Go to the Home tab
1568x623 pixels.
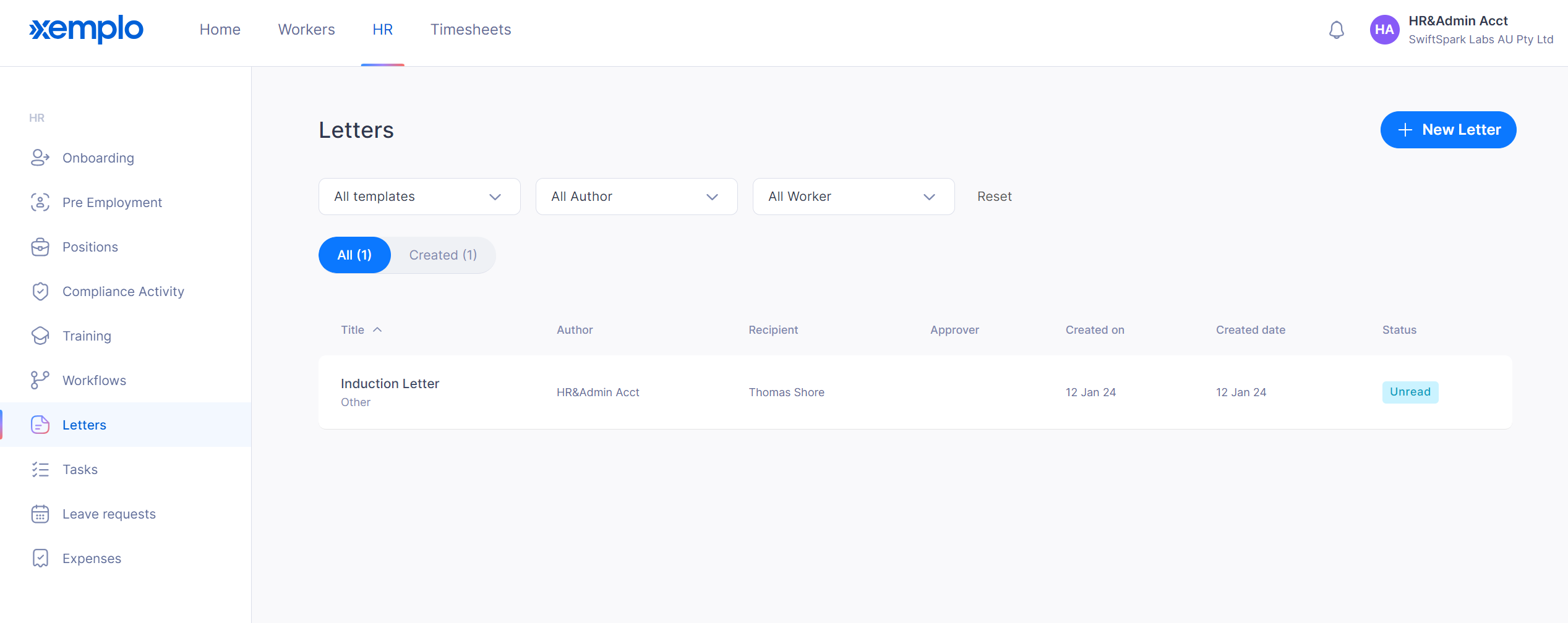220,30
